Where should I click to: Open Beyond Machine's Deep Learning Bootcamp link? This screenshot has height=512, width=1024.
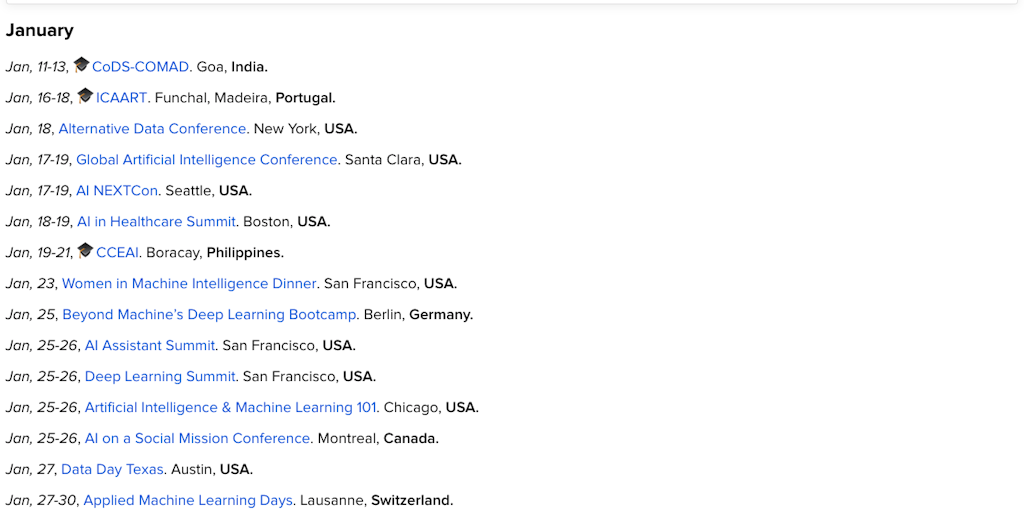tap(209, 315)
